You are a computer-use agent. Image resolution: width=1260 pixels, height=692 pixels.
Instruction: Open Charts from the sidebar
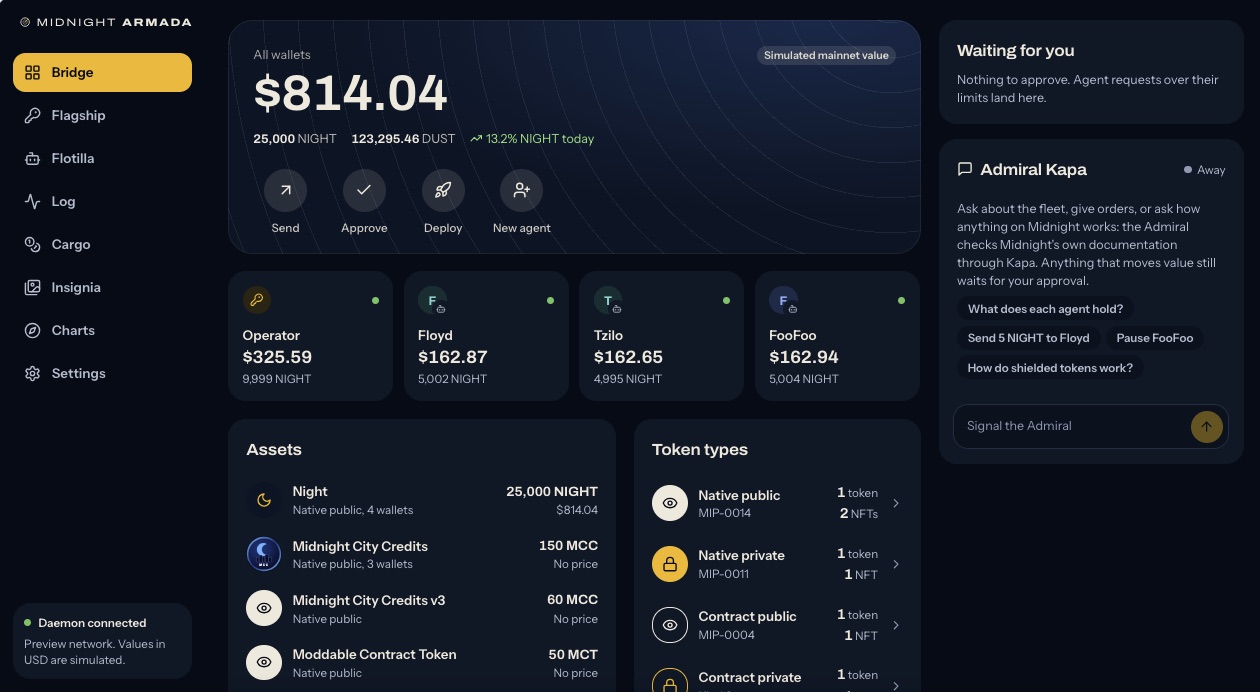(102, 330)
